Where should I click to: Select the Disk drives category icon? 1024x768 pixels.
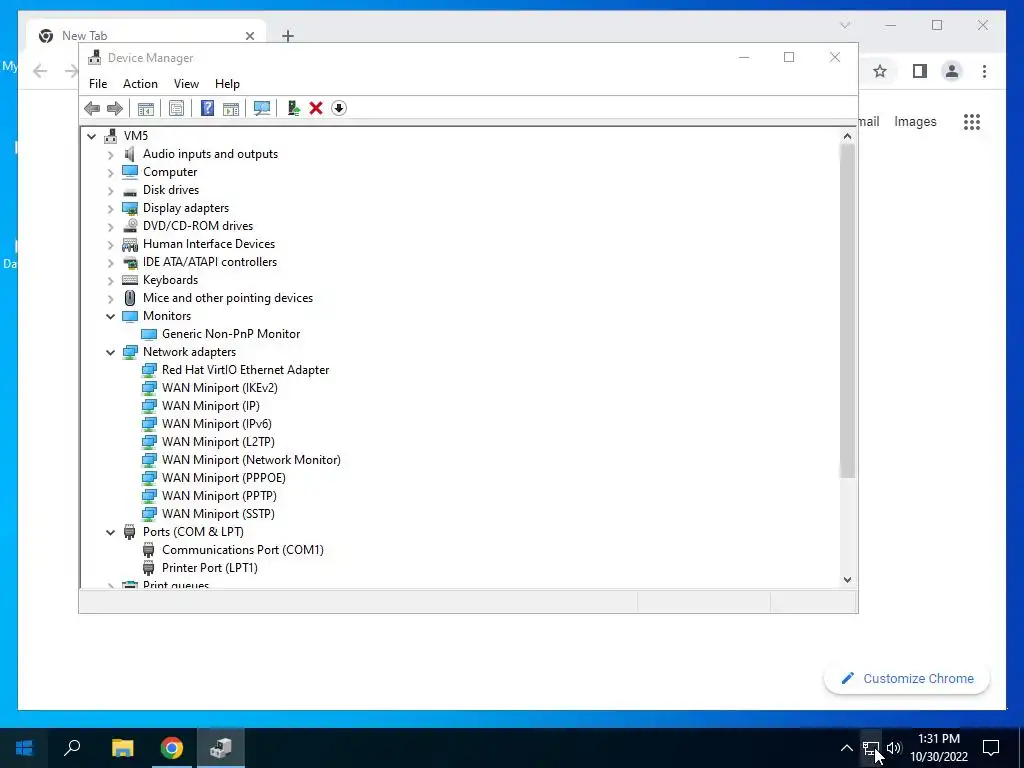click(x=130, y=191)
